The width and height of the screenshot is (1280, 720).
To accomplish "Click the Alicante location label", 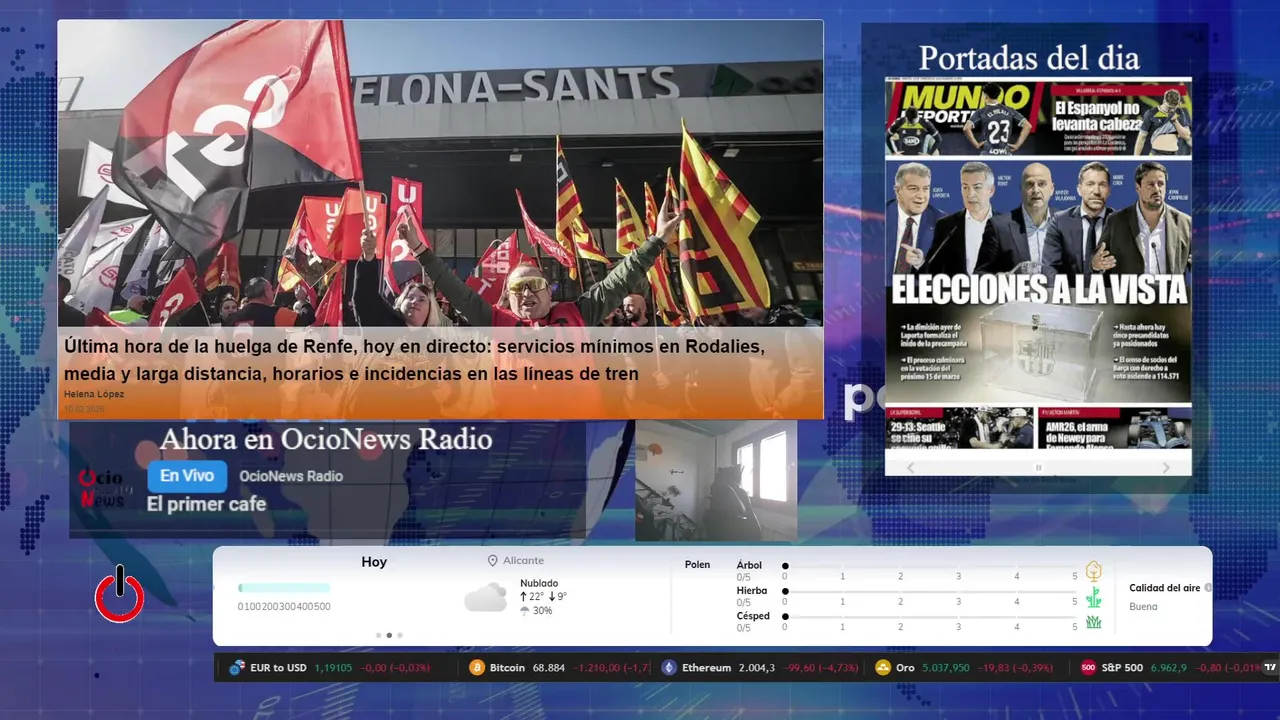I will 523,561.
